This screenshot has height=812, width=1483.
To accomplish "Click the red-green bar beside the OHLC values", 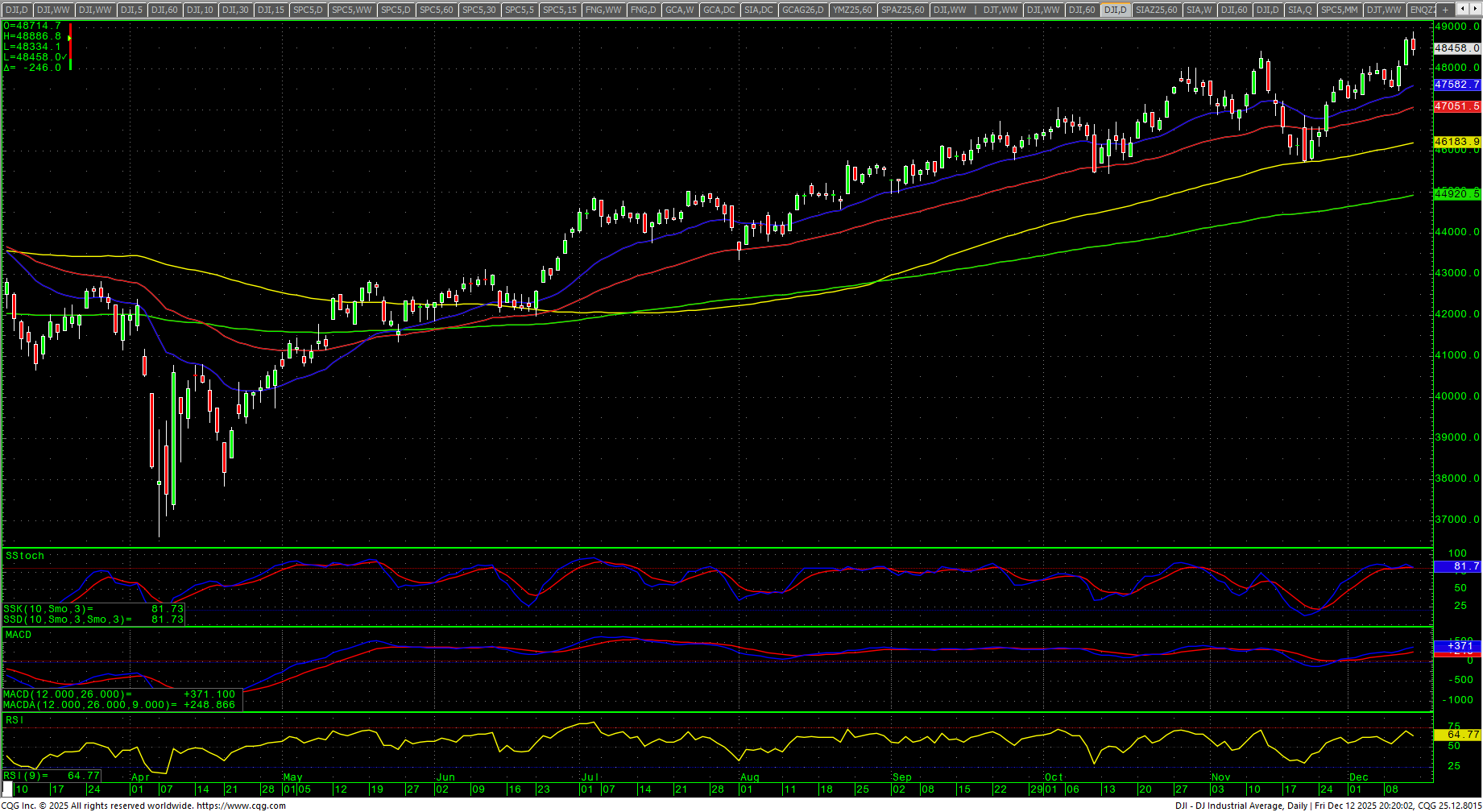I will click(x=70, y=47).
